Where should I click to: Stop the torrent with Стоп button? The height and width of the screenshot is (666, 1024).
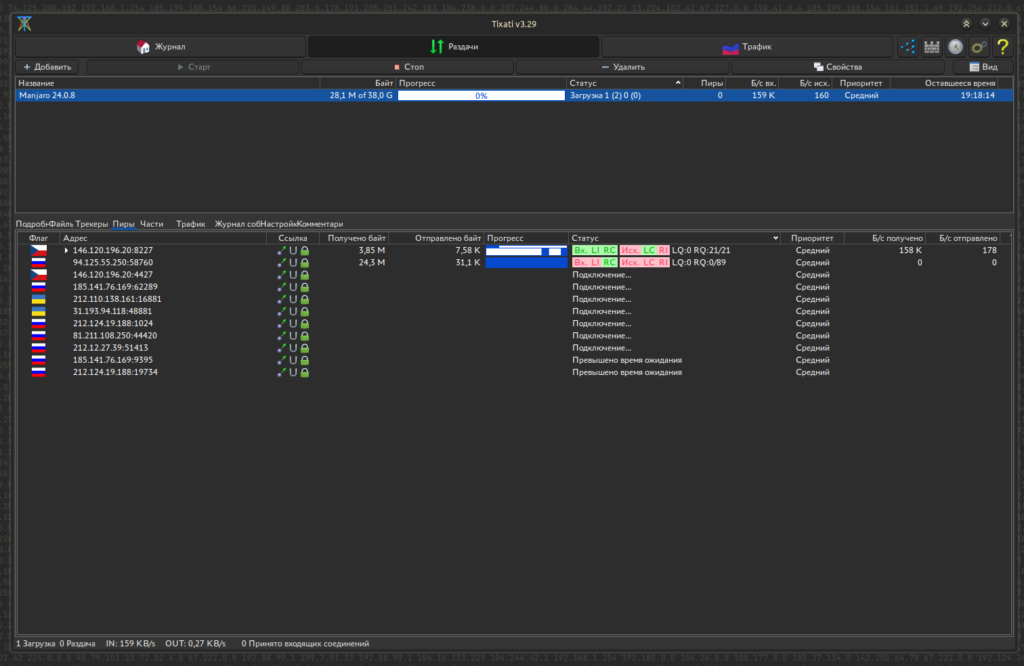(409, 67)
